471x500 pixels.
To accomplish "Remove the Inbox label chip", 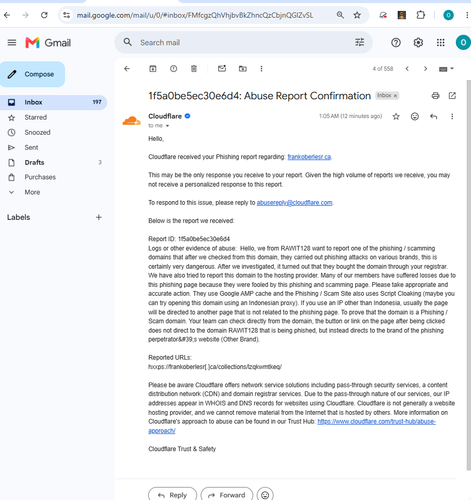I will (395, 96).
